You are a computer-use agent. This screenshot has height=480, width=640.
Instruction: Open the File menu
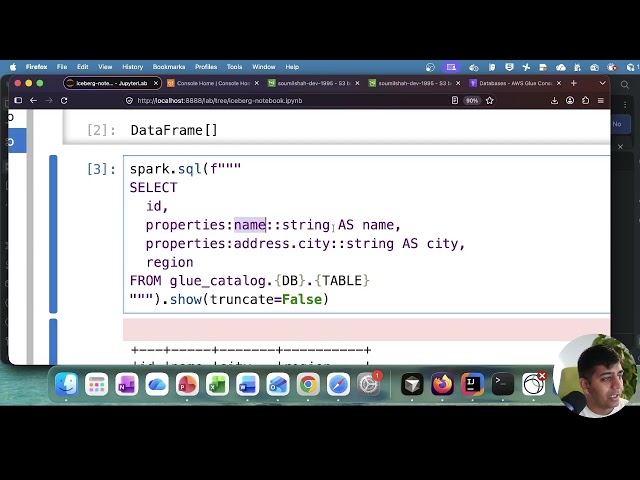click(x=62, y=67)
